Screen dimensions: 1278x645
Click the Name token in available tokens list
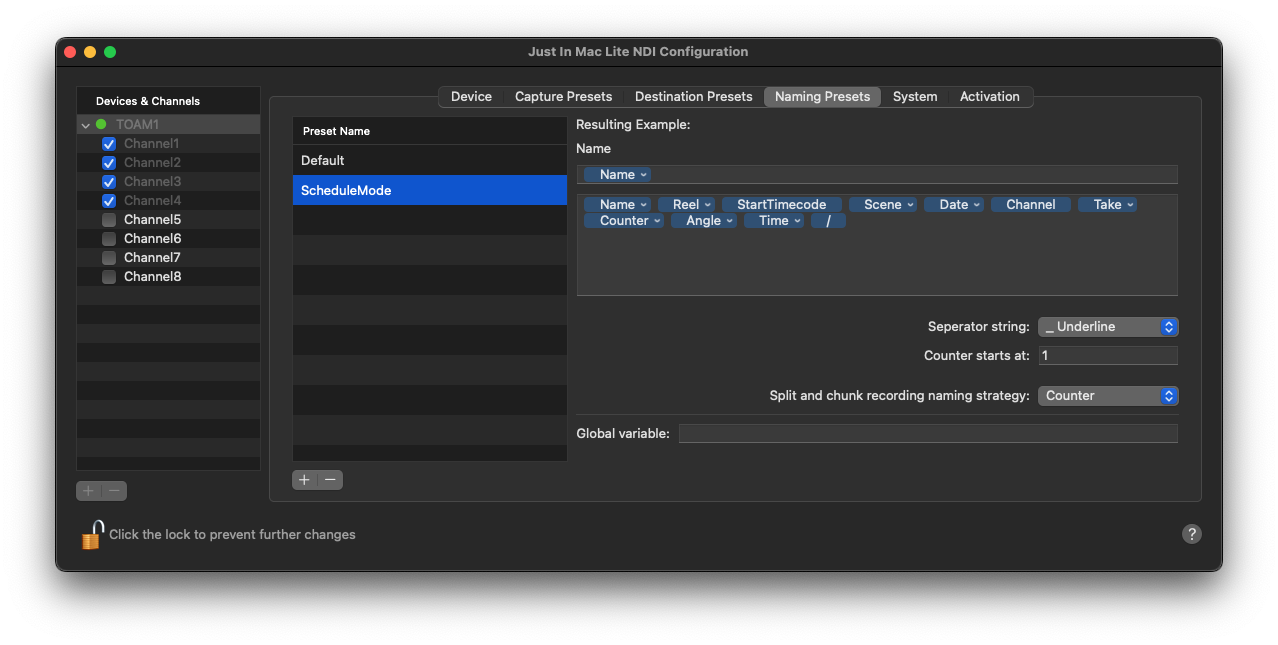point(617,204)
